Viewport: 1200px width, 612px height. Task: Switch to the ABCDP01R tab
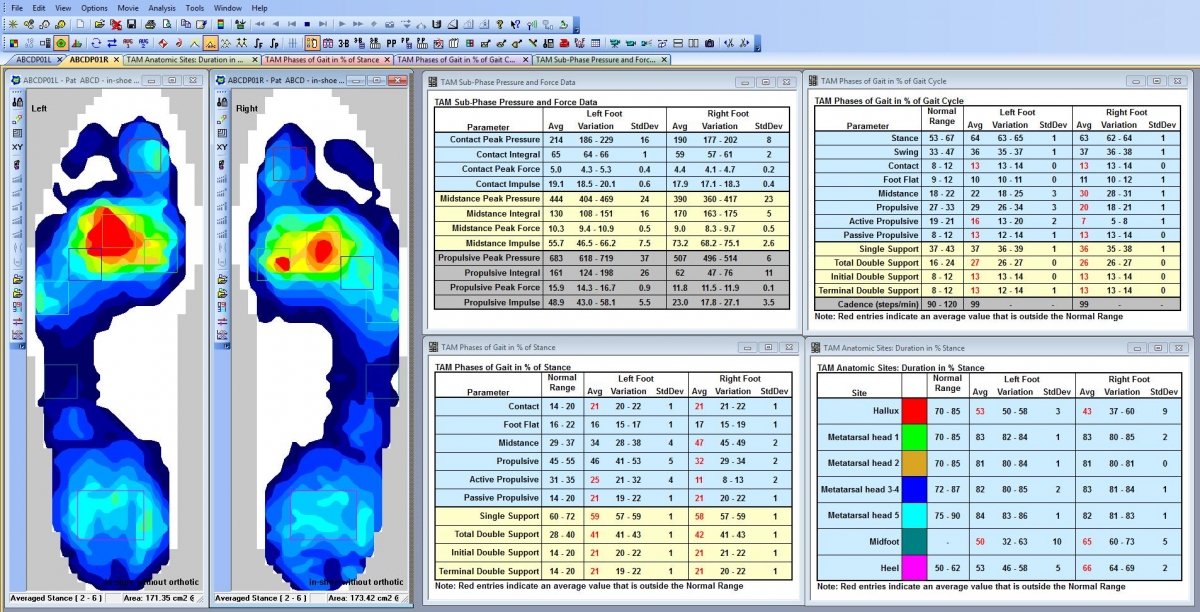pyautogui.click(x=90, y=60)
